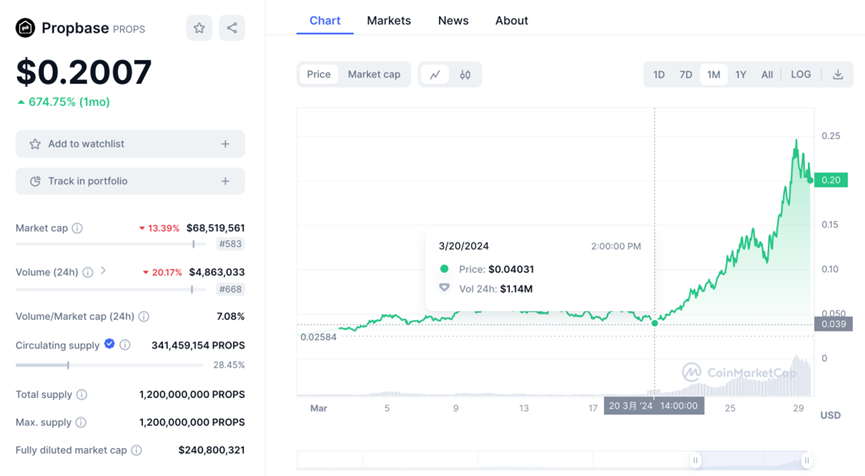Open the About tab

coord(511,20)
